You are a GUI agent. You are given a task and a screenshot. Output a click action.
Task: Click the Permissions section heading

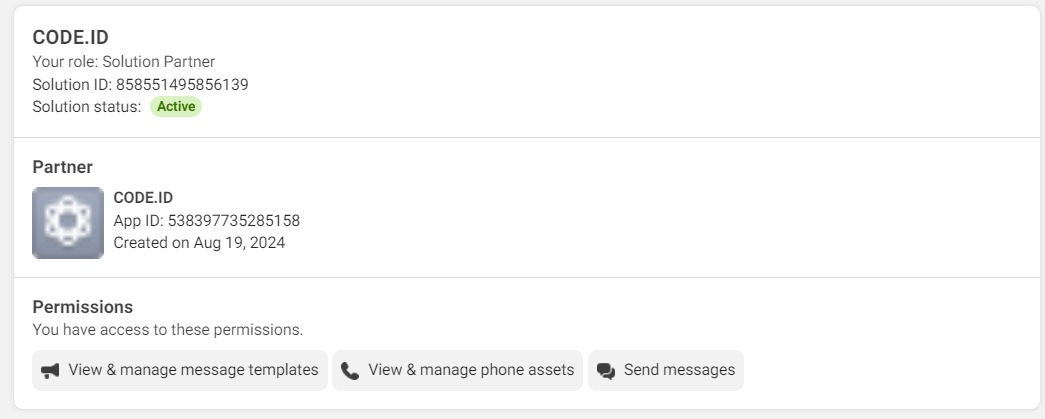pyautogui.click(x=82, y=307)
